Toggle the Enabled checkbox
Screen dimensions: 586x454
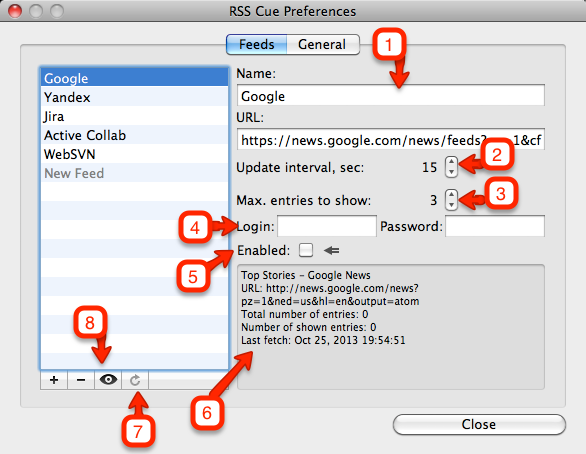[x=306, y=250]
